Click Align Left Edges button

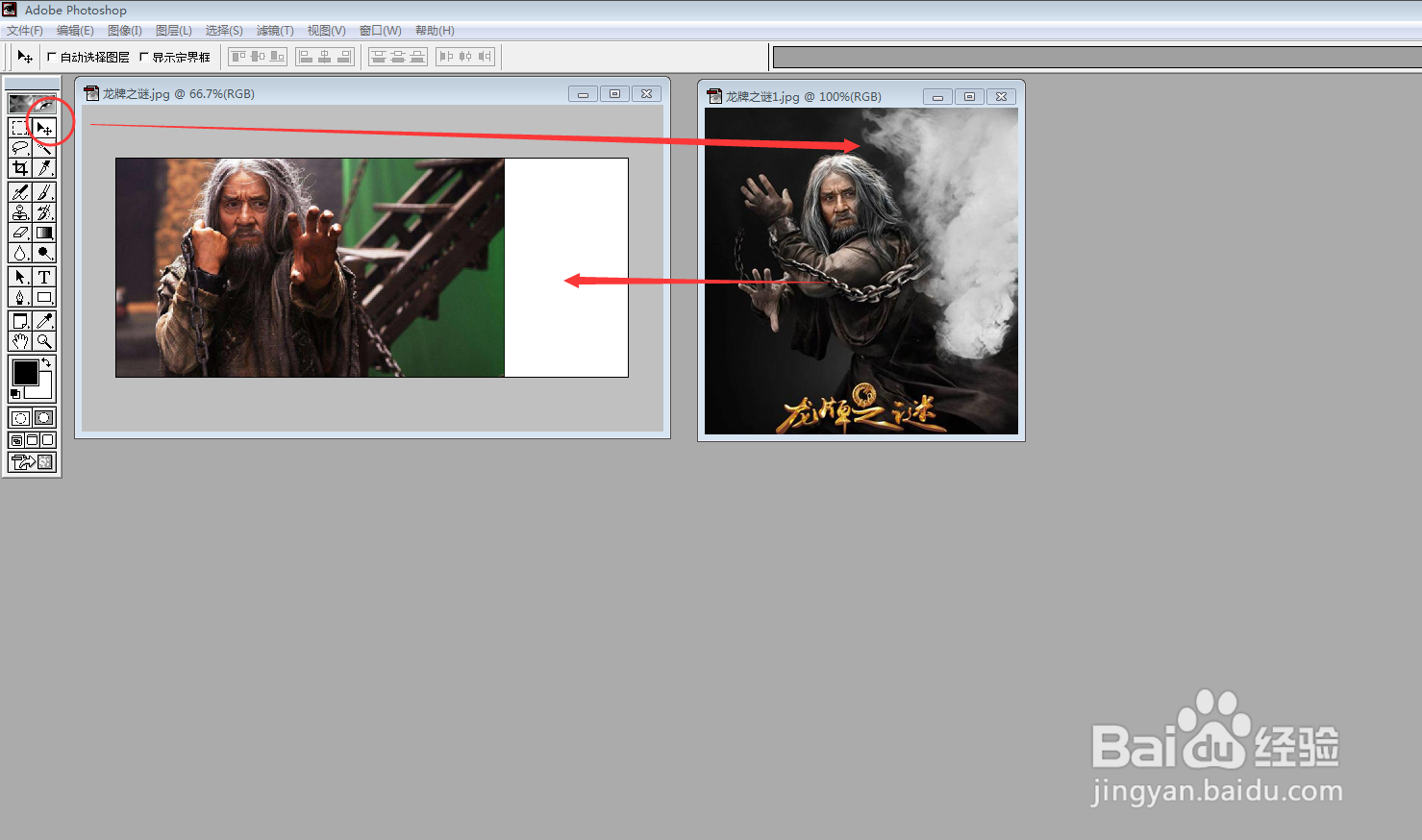(x=306, y=57)
